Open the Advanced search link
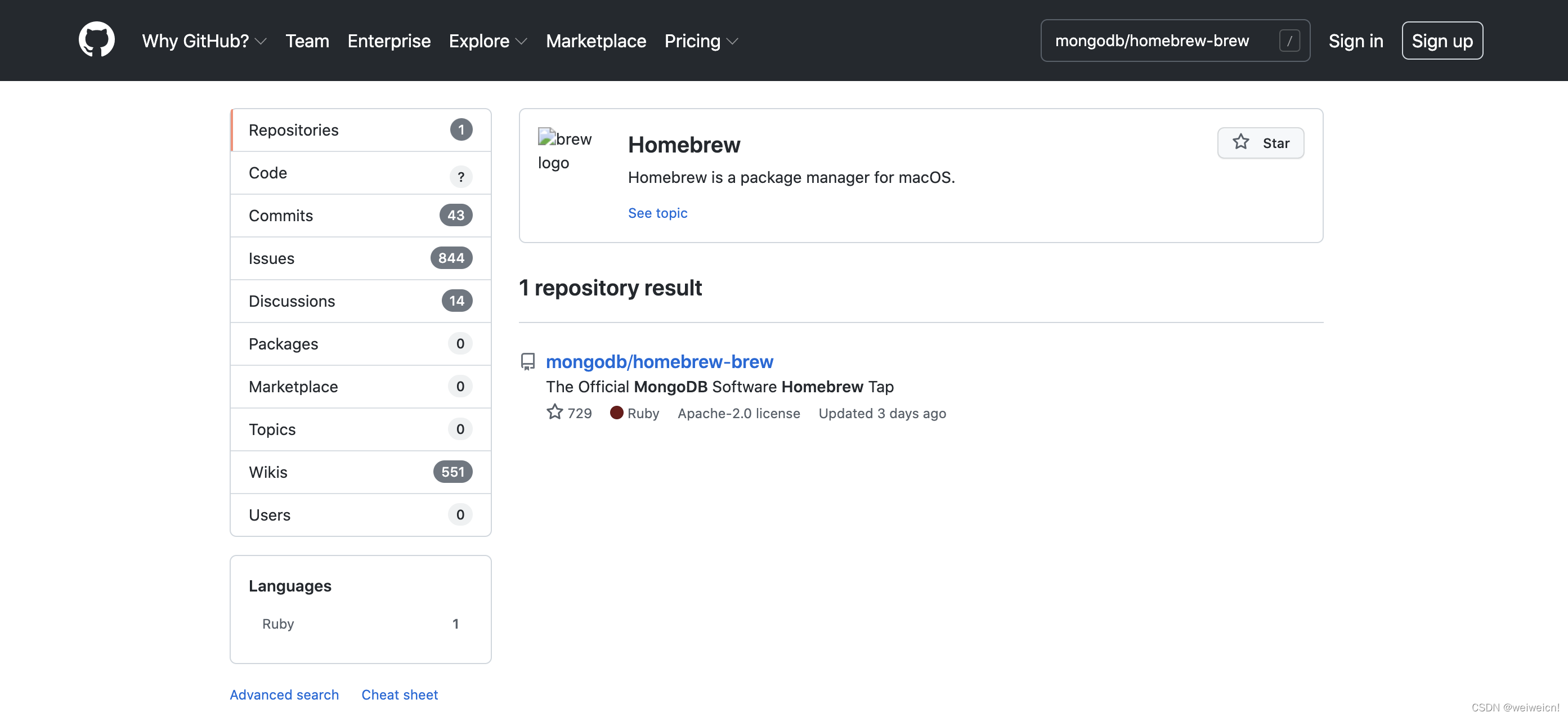The height and width of the screenshot is (717, 1568). (284, 694)
